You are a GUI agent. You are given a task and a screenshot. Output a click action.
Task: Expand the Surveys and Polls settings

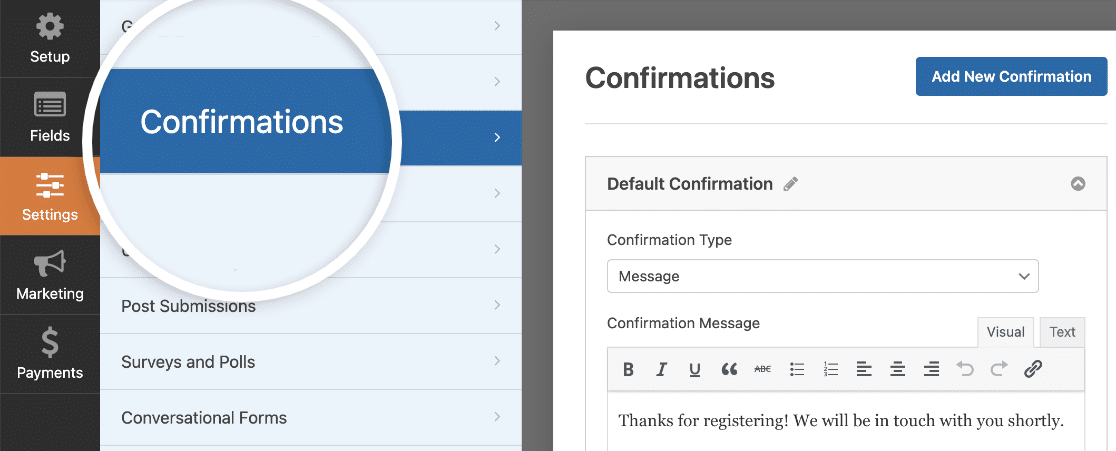pos(311,361)
